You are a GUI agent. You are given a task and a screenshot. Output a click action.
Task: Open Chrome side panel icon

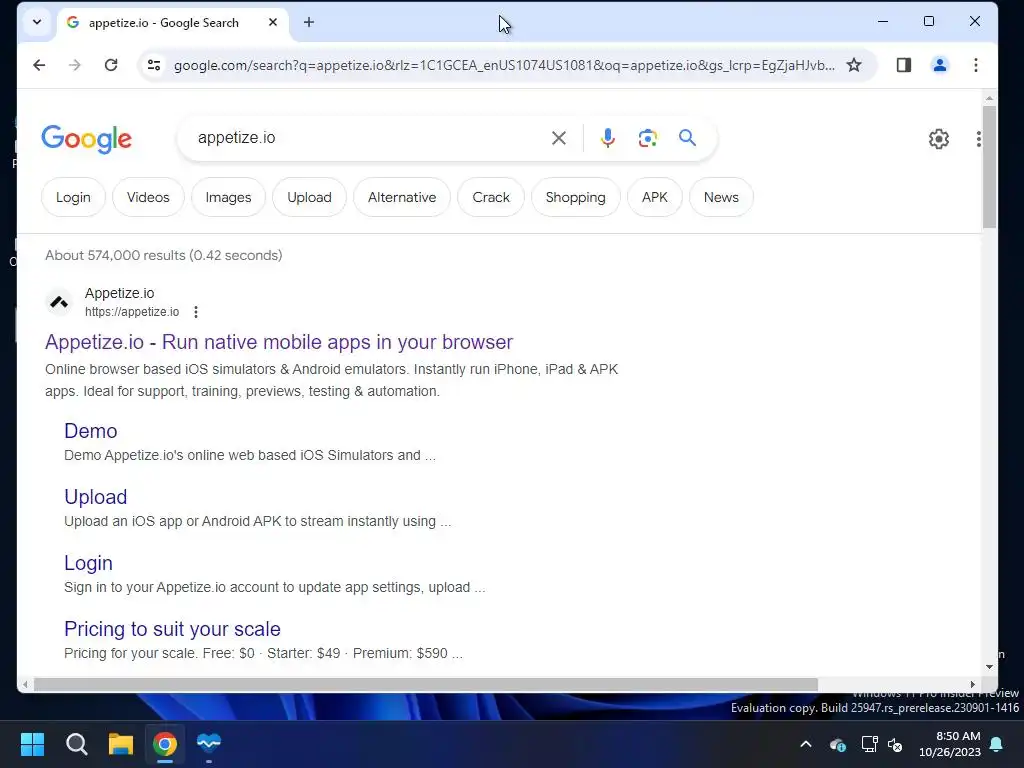[903, 65]
